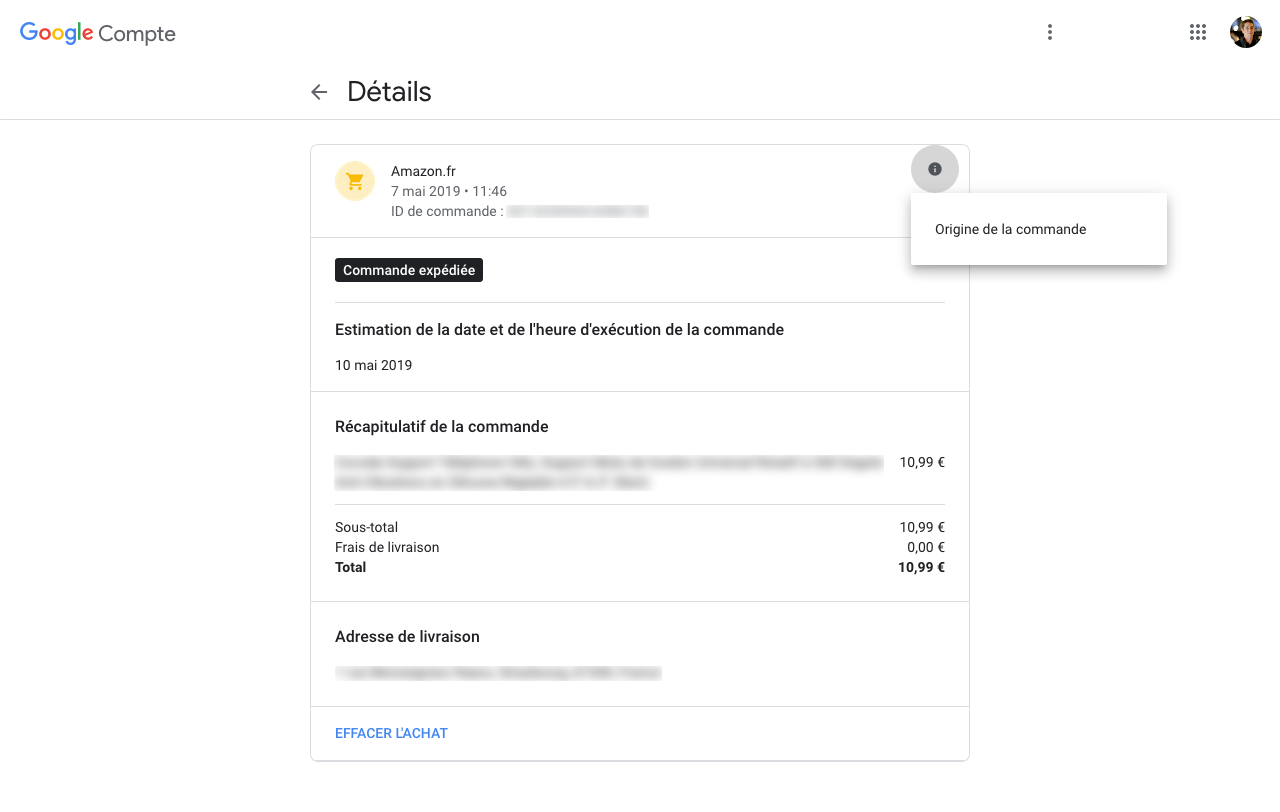Click the date 7 mai 2019 • 11:46

449,191
